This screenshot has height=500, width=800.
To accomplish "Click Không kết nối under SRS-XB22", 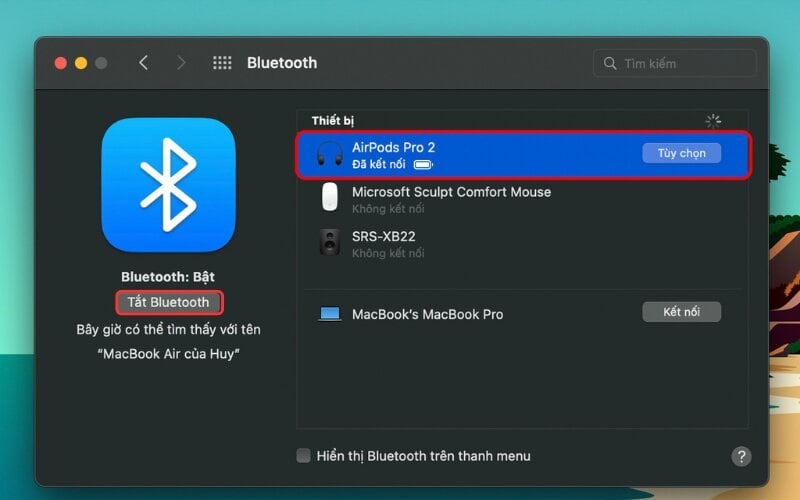I will tap(388, 253).
